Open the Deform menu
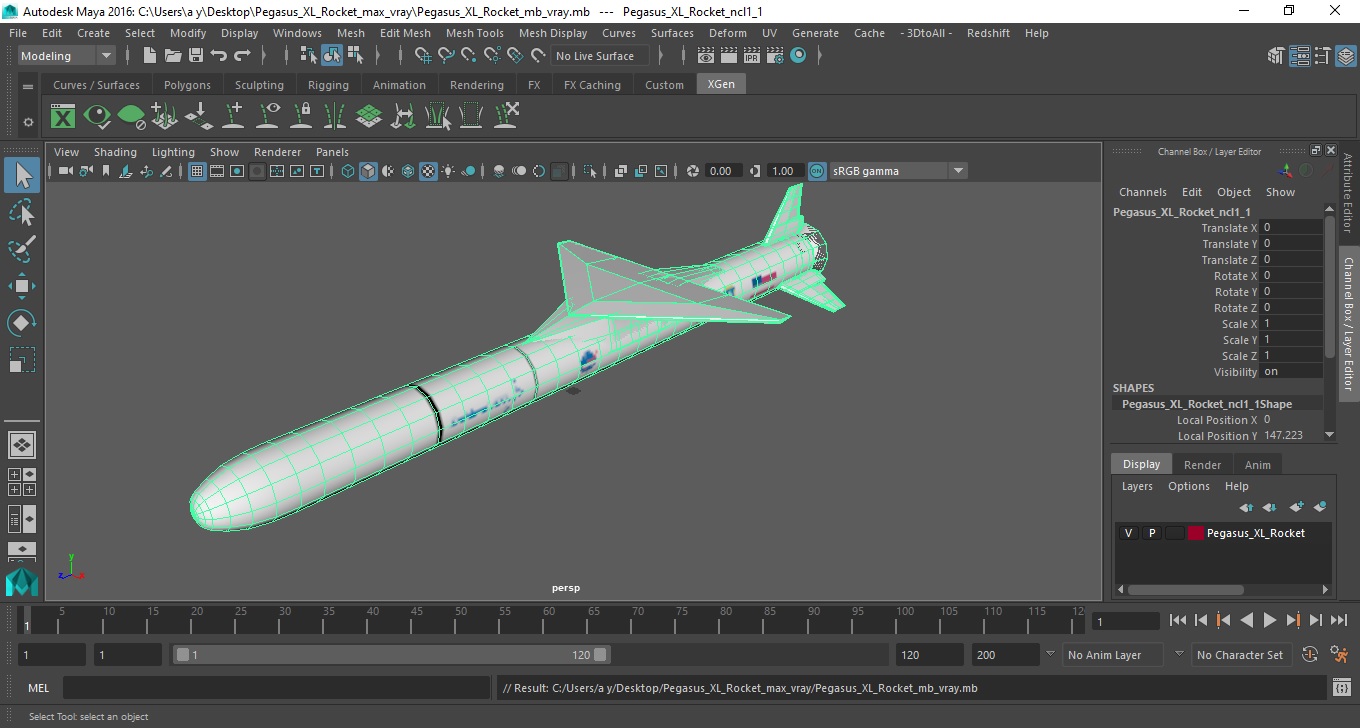The image size is (1360, 728). (727, 33)
